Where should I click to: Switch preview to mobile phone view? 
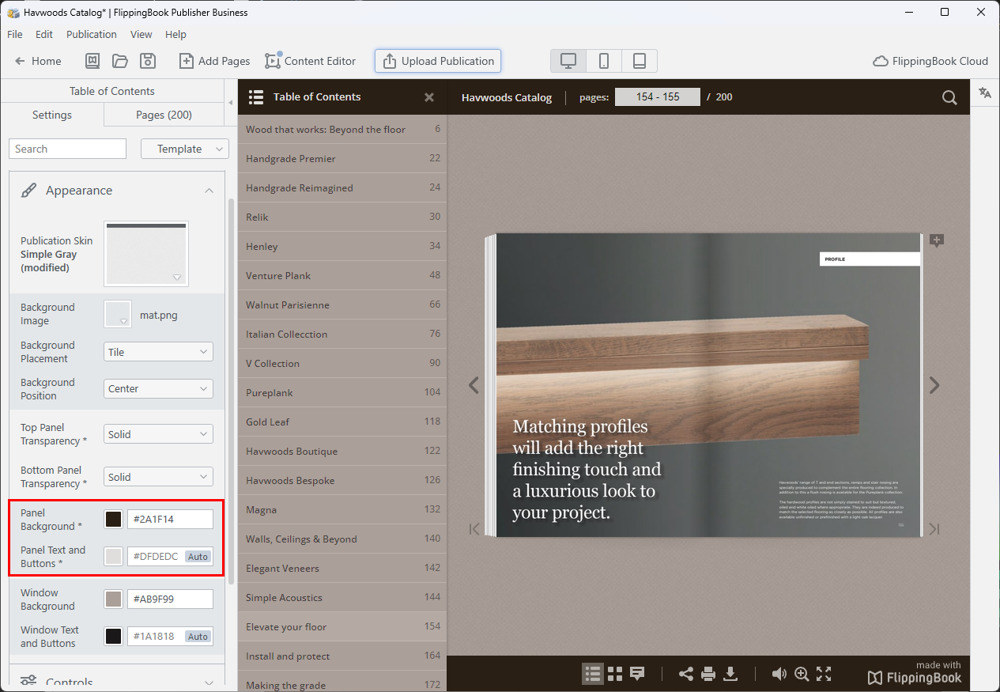point(603,61)
